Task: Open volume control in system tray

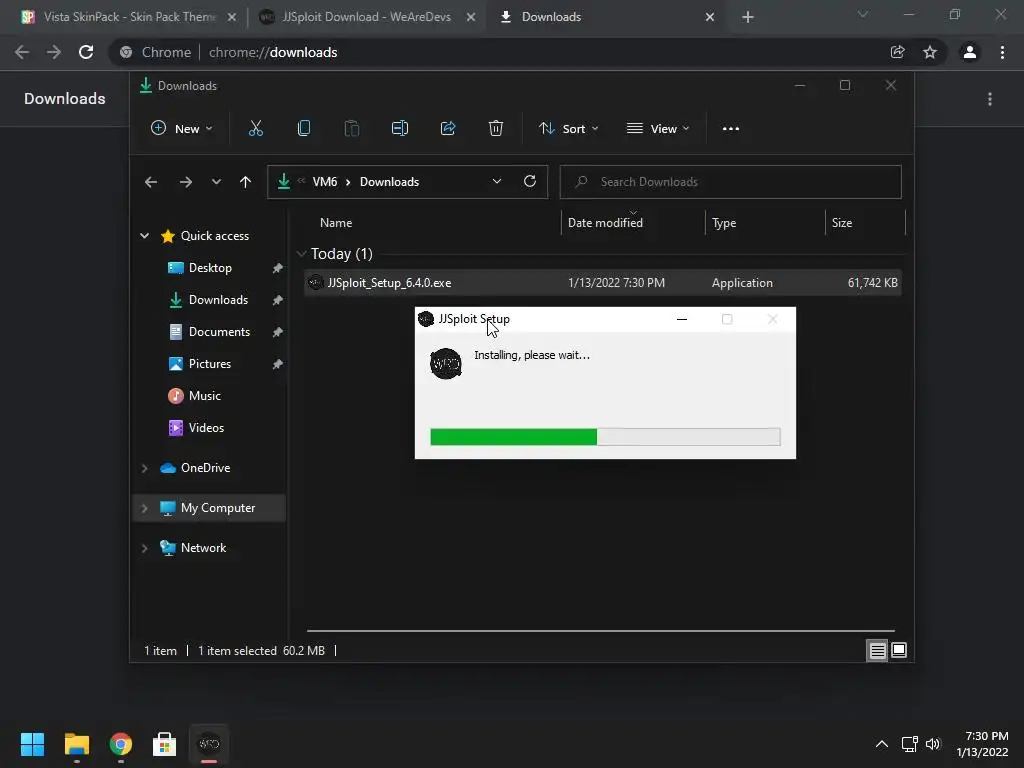Action: (933, 744)
